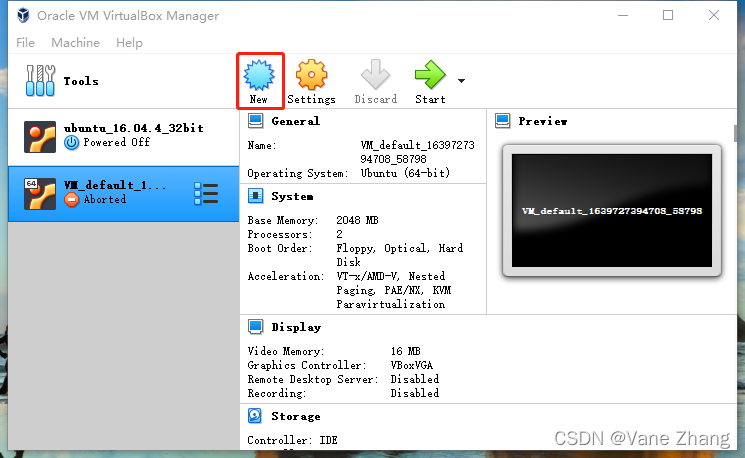Open the VM_default list menu icon
The width and height of the screenshot is (745, 458).
point(206,194)
